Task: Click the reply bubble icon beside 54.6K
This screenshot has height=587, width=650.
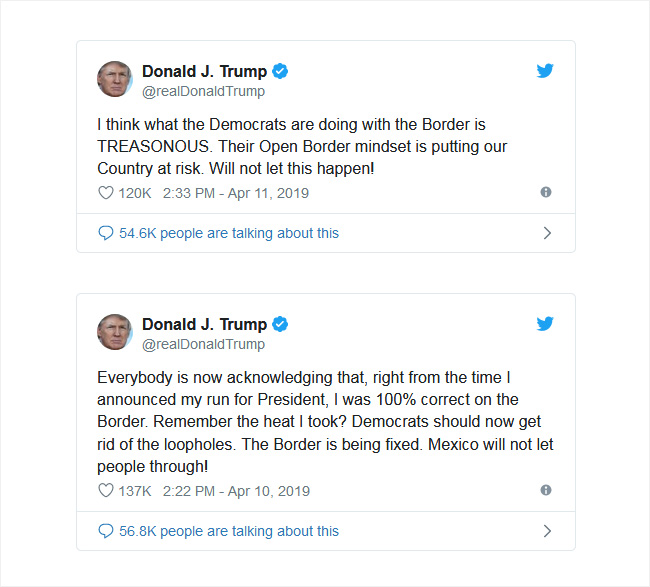Action: click(x=106, y=233)
